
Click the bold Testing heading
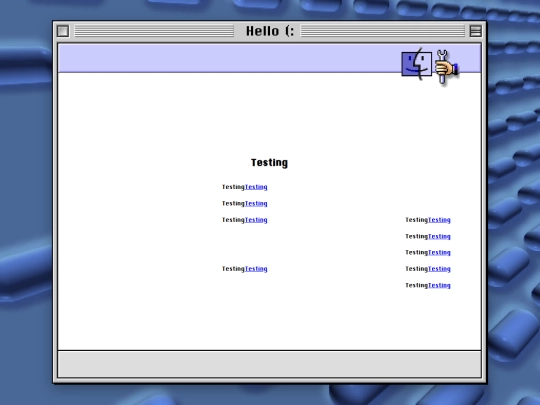269,163
